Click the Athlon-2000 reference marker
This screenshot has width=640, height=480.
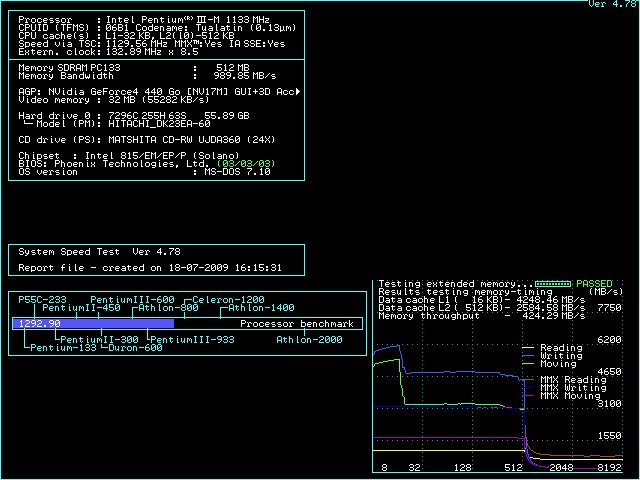pos(309,339)
